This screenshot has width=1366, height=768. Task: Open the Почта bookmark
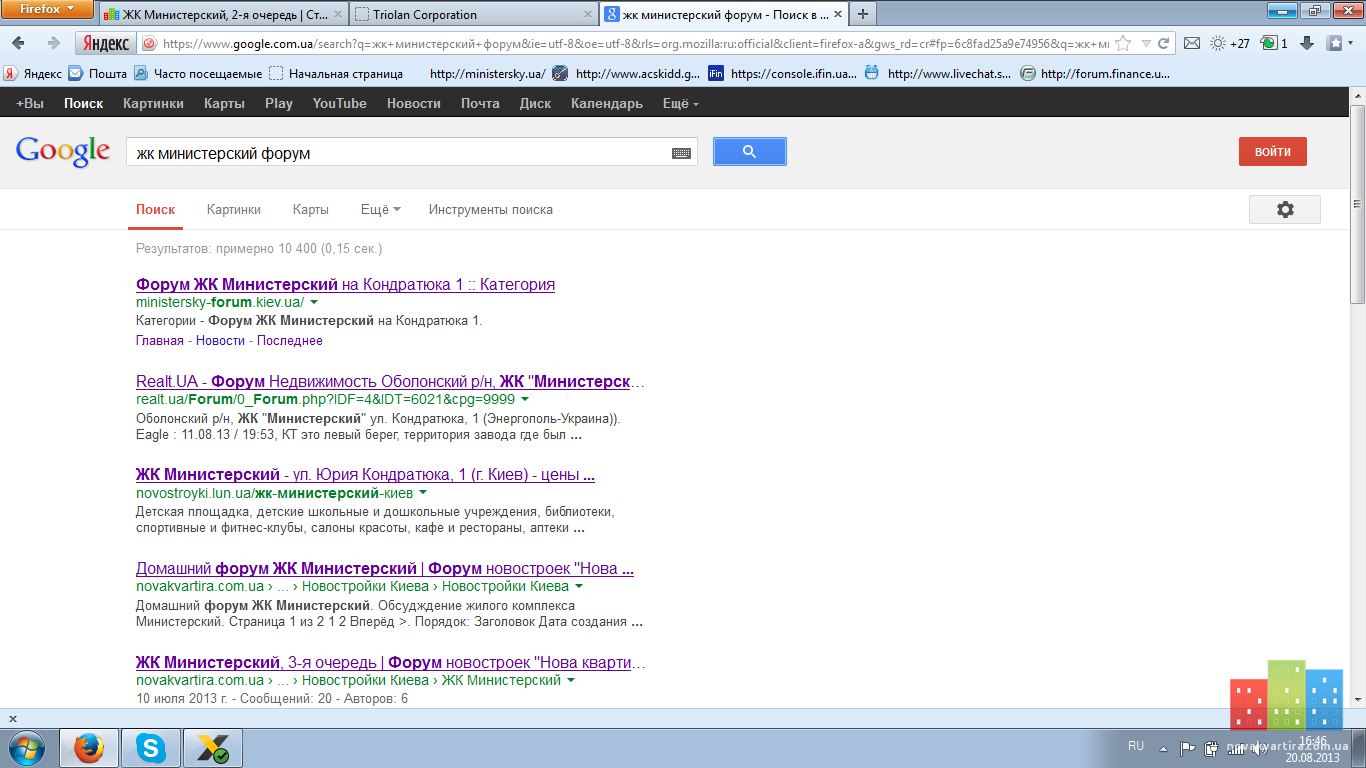click(x=97, y=73)
